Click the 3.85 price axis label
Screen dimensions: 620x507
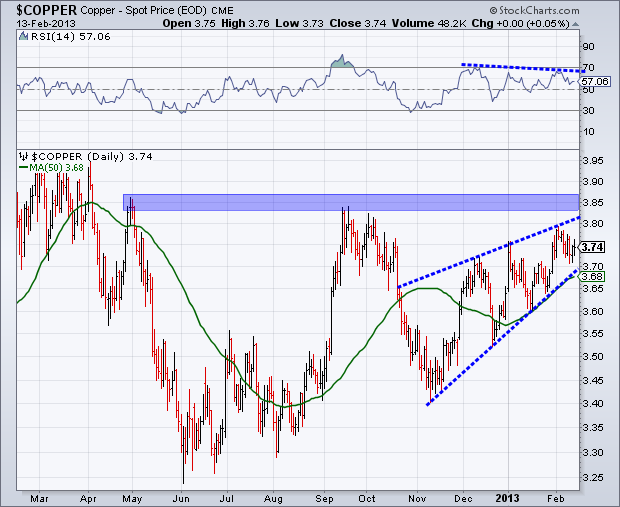[x=593, y=202]
